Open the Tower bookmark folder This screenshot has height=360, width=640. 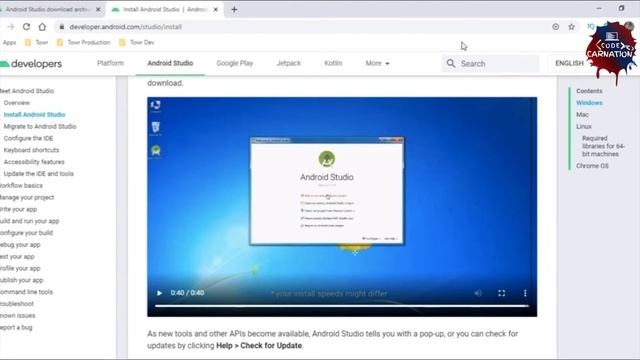coord(37,42)
